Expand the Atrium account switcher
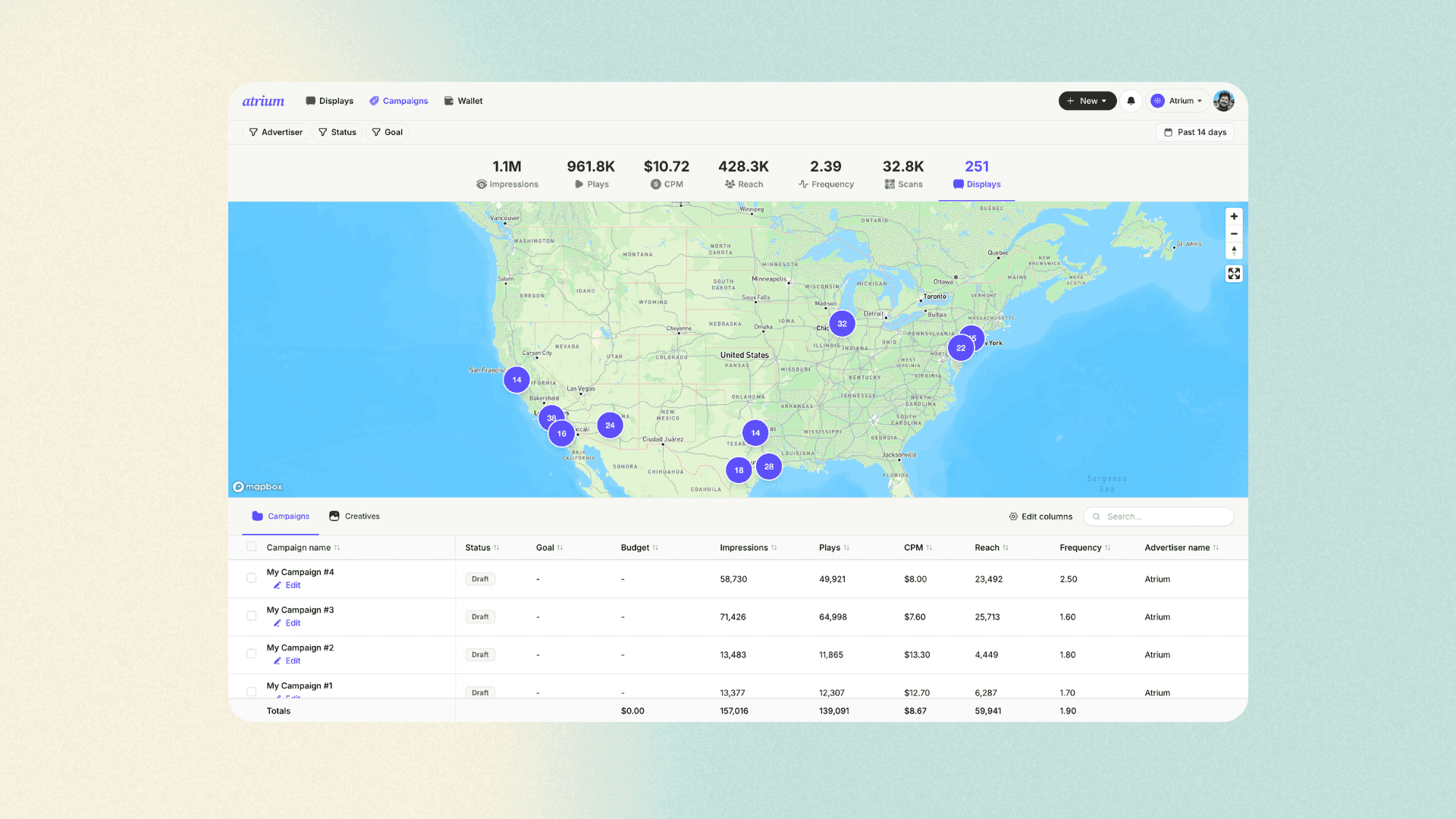The image size is (1456, 819). [1177, 101]
